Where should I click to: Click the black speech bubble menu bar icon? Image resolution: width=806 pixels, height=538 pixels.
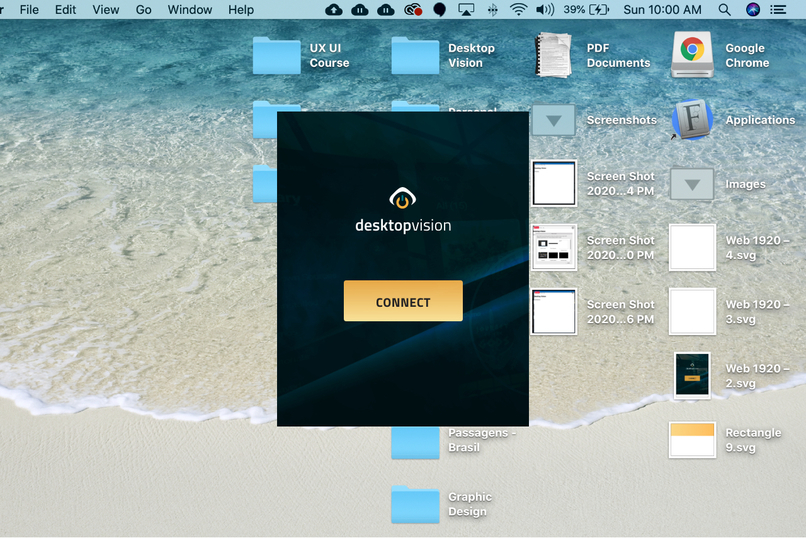pos(439,10)
